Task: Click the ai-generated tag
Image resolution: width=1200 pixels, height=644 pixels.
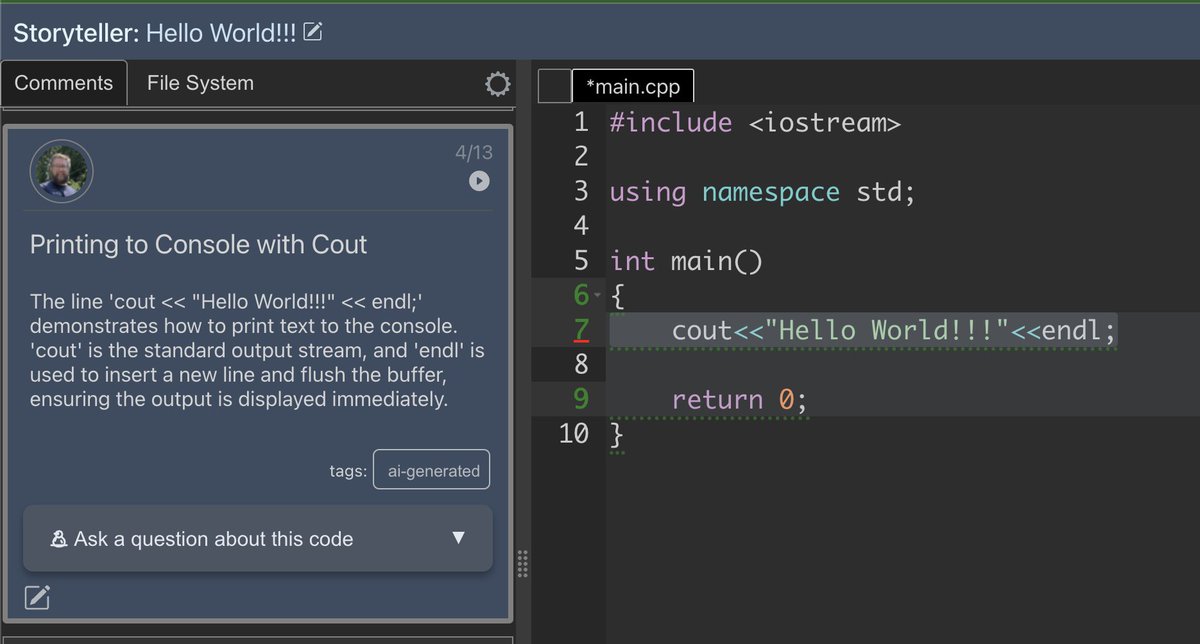Action: 432,470
